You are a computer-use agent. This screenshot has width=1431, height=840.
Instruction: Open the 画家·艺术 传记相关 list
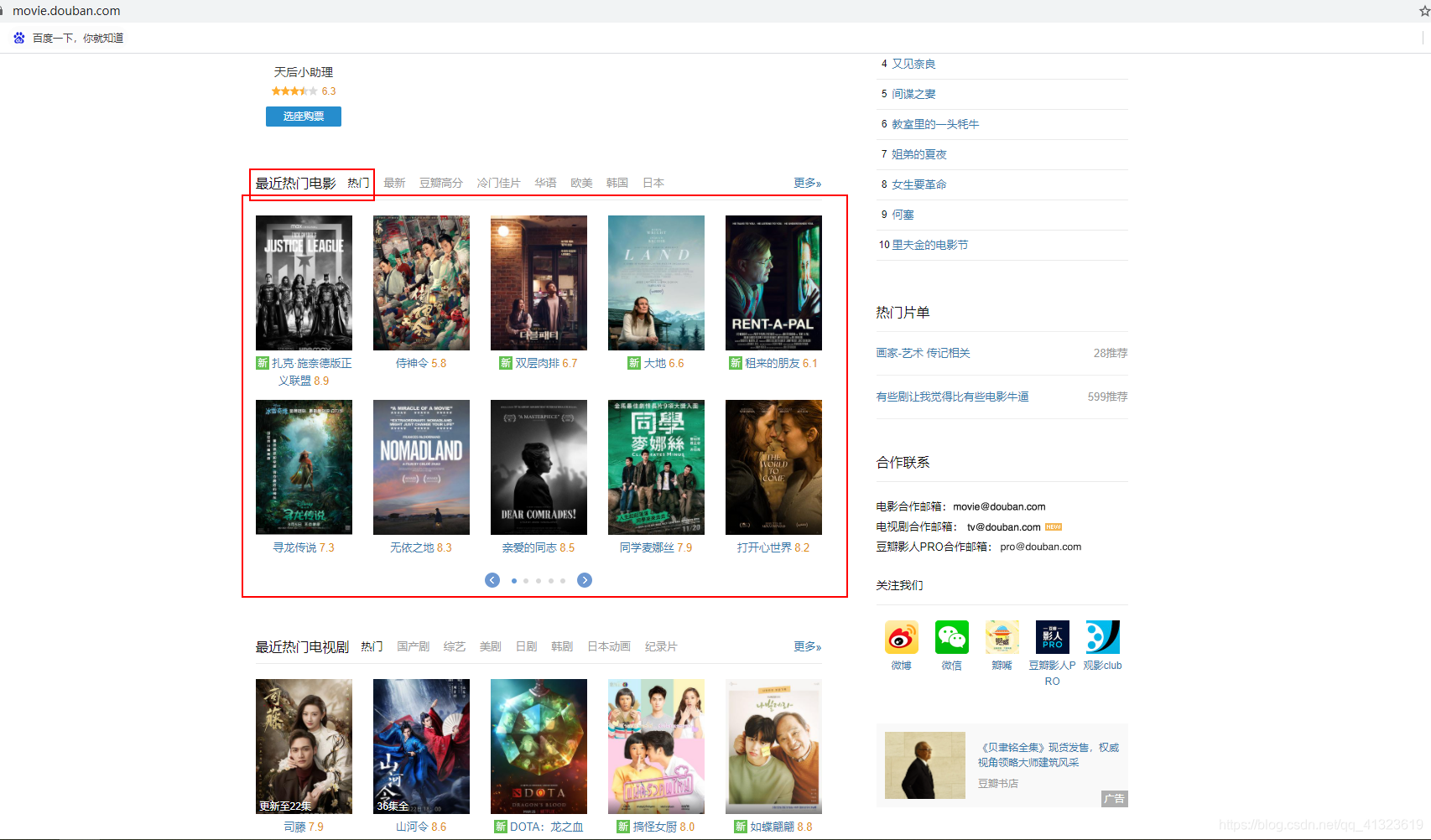[x=924, y=353]
